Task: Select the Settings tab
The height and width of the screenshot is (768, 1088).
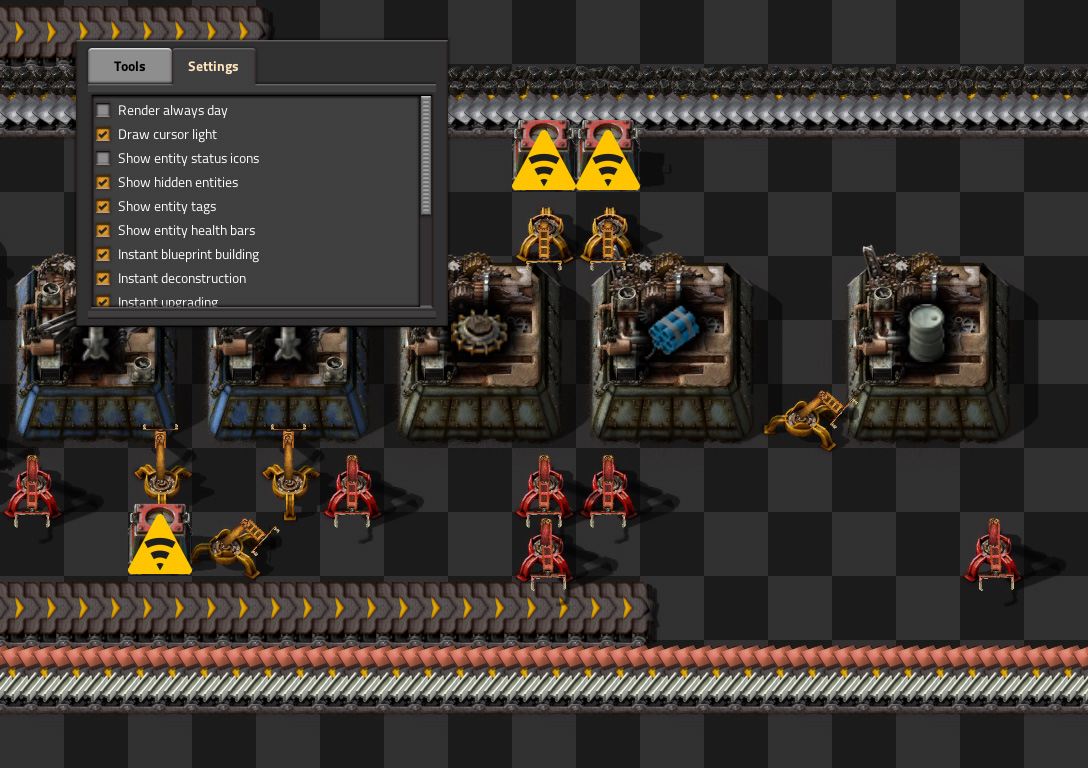Action: pyautogui.click(x=213, y=66)
